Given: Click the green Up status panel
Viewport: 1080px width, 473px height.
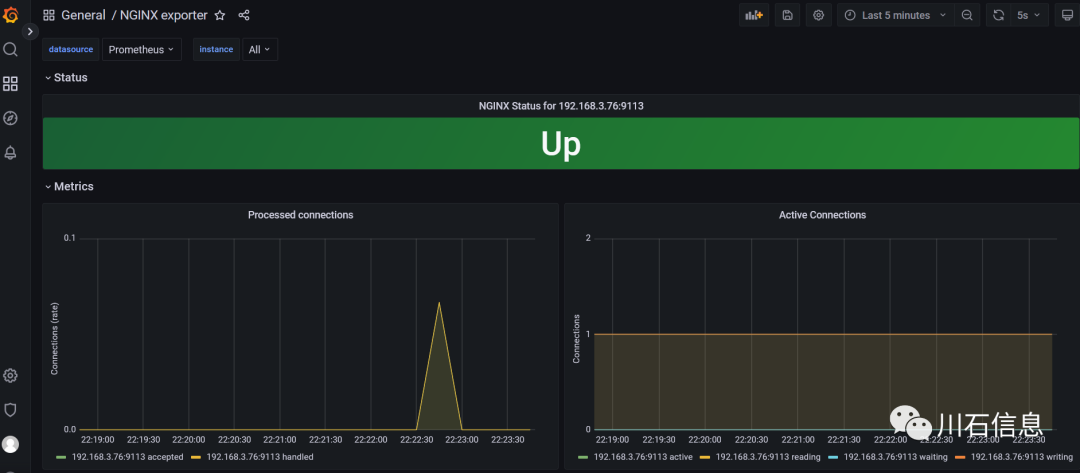Looking at the screenshot, I should point(561,143).
